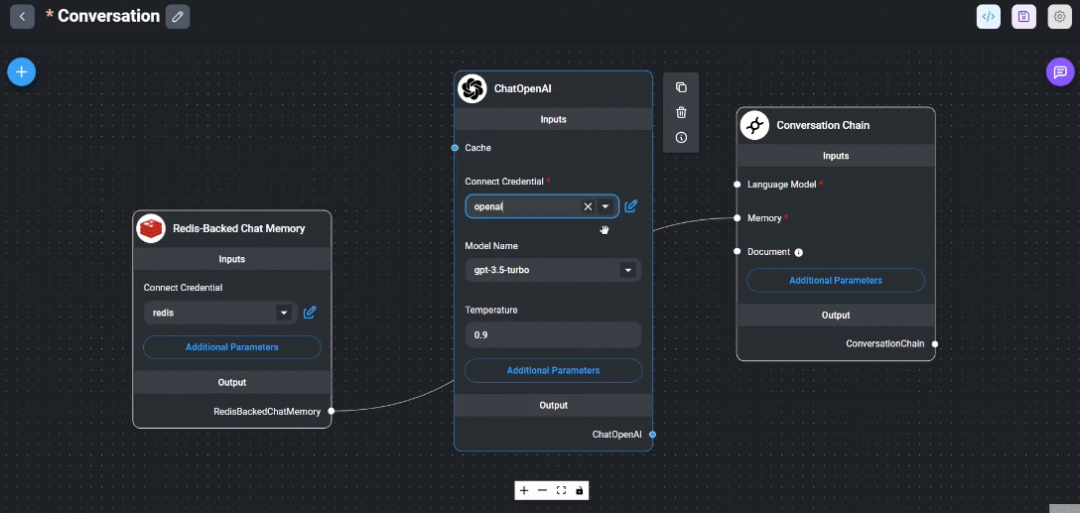The image size is (1080, 513).
Task: Open Additional Parameters in ChatOpenAI node
Action: point(553,370)
